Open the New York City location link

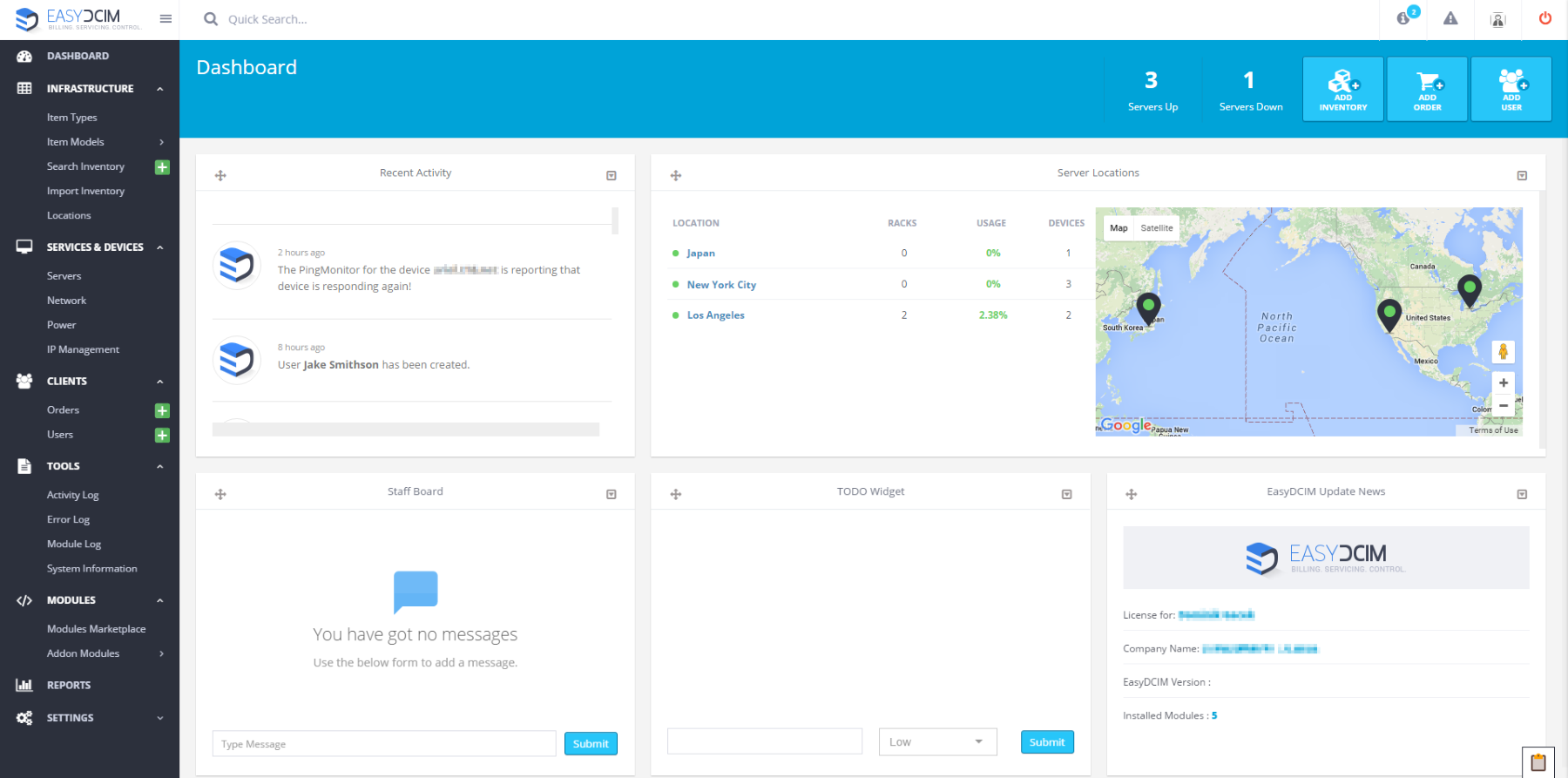click(x=721, y=285)
